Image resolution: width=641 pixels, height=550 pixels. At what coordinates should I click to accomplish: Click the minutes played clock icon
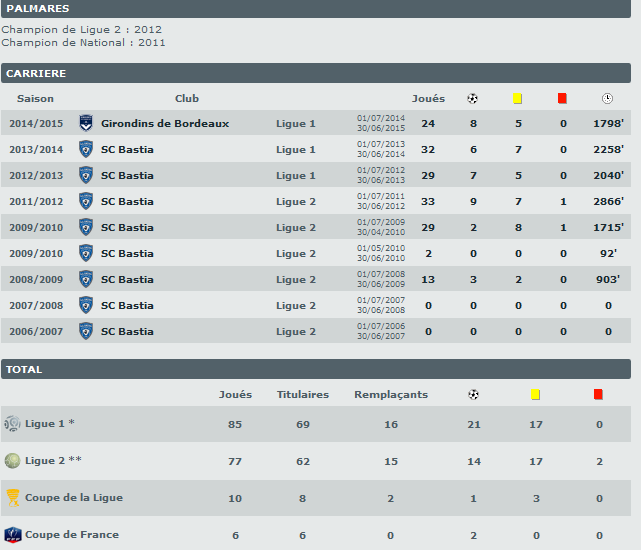pos(607,98)
